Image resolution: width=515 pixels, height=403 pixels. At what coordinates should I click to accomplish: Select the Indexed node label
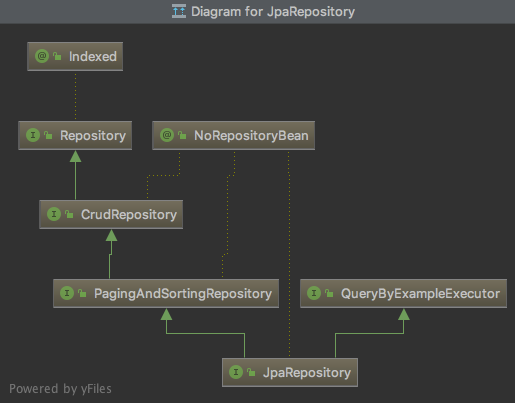(x=93, y=56)
